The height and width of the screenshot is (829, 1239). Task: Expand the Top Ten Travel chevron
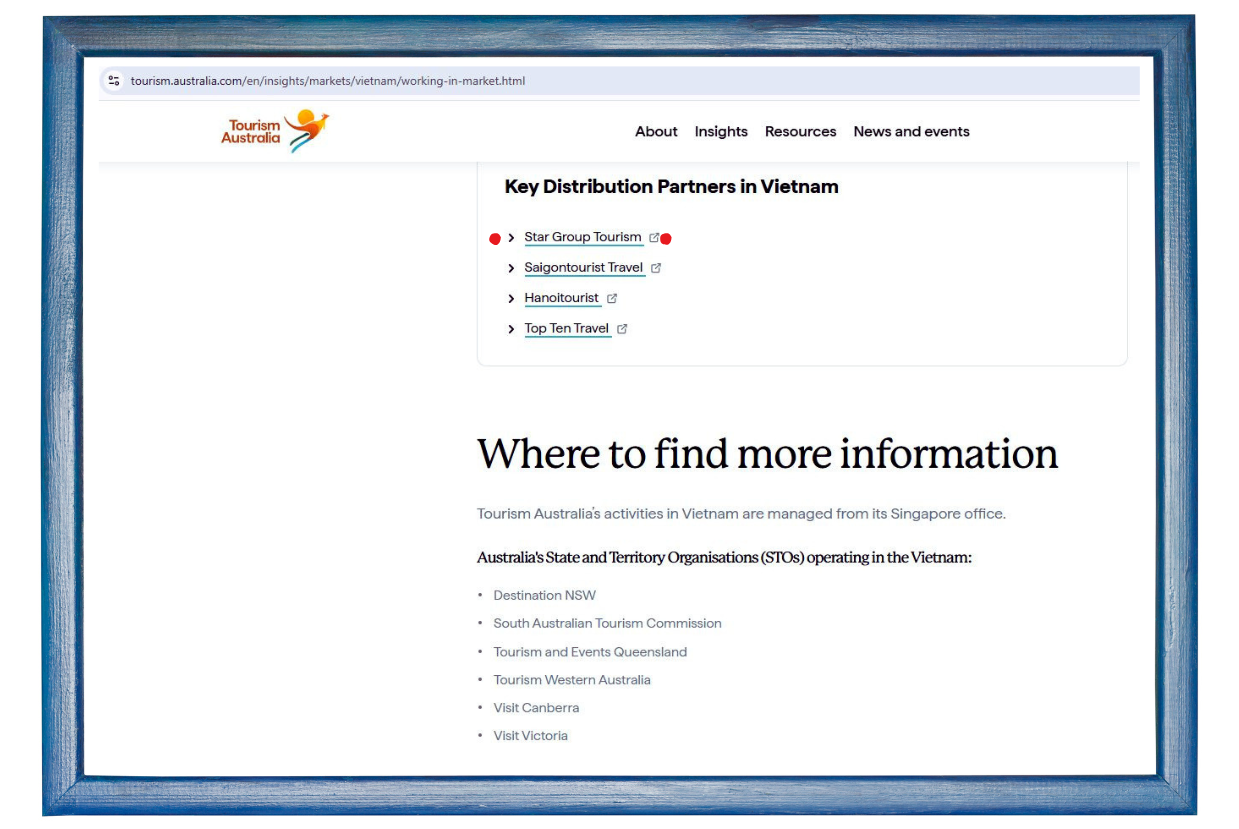tap(511, 328)
